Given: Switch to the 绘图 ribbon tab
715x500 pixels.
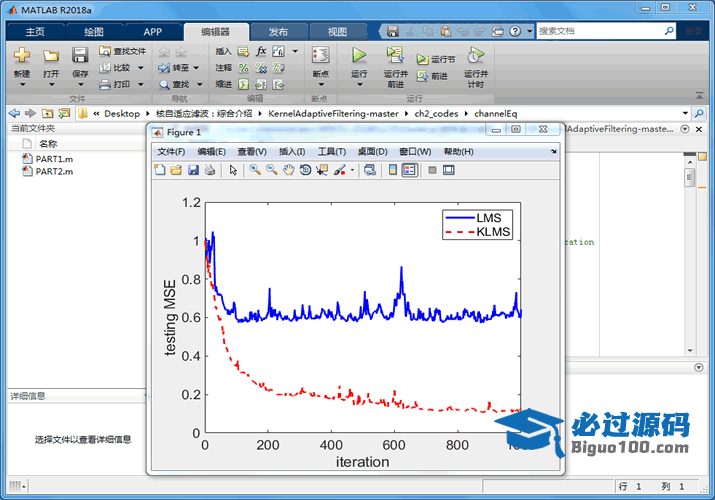Looking at the screenshot, I should point(93,31).
